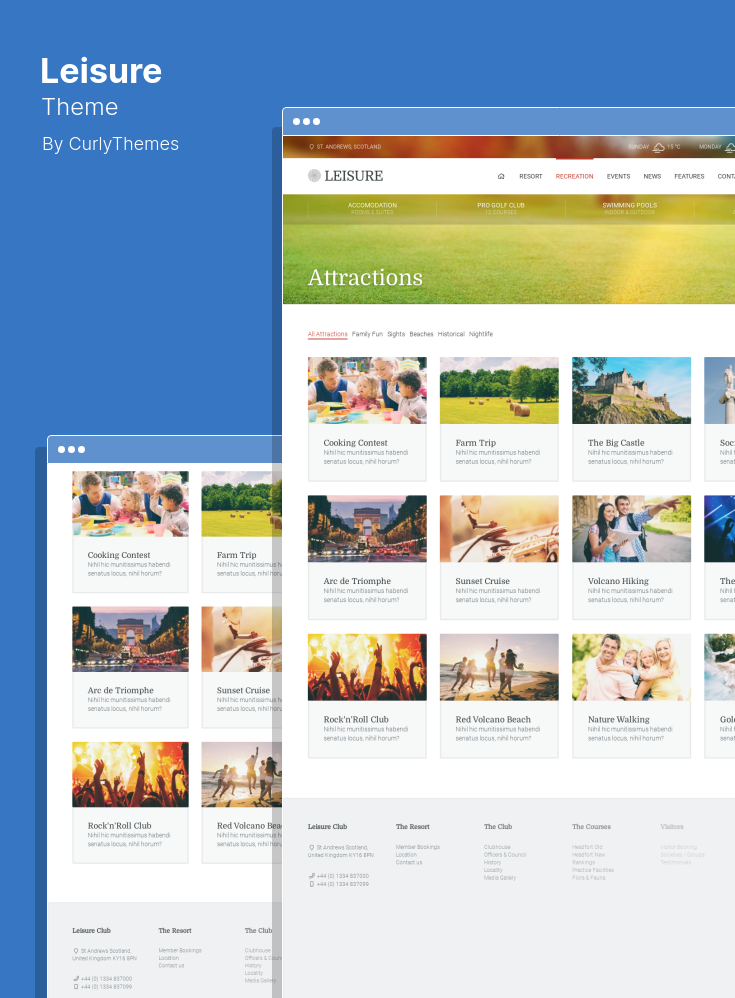This screenshot has height=998, width=735.
Task: Open the Officers & Council footer link in large preview
Action: (x=505, y=855)
